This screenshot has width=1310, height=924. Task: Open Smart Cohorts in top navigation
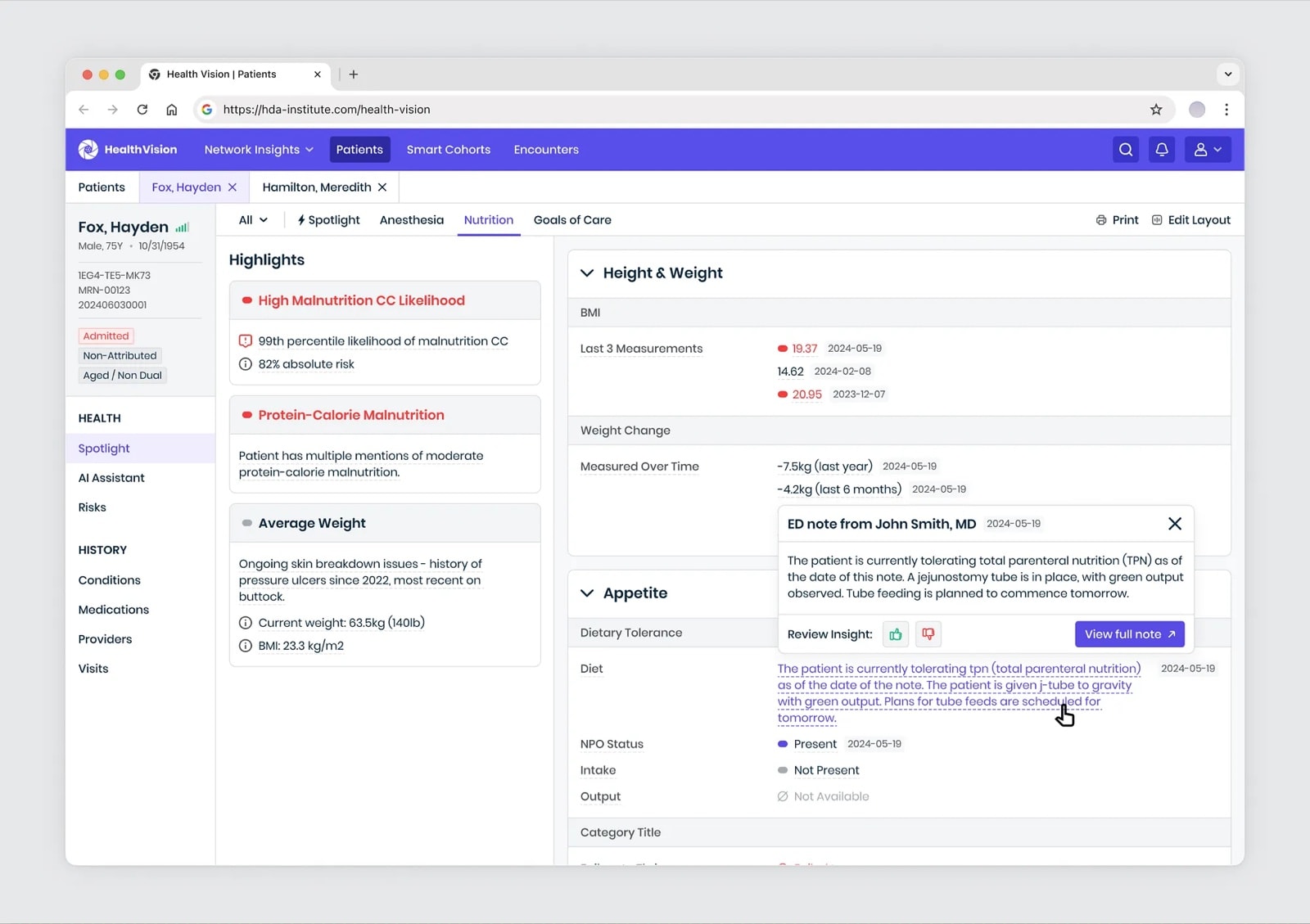coord(449,150)
